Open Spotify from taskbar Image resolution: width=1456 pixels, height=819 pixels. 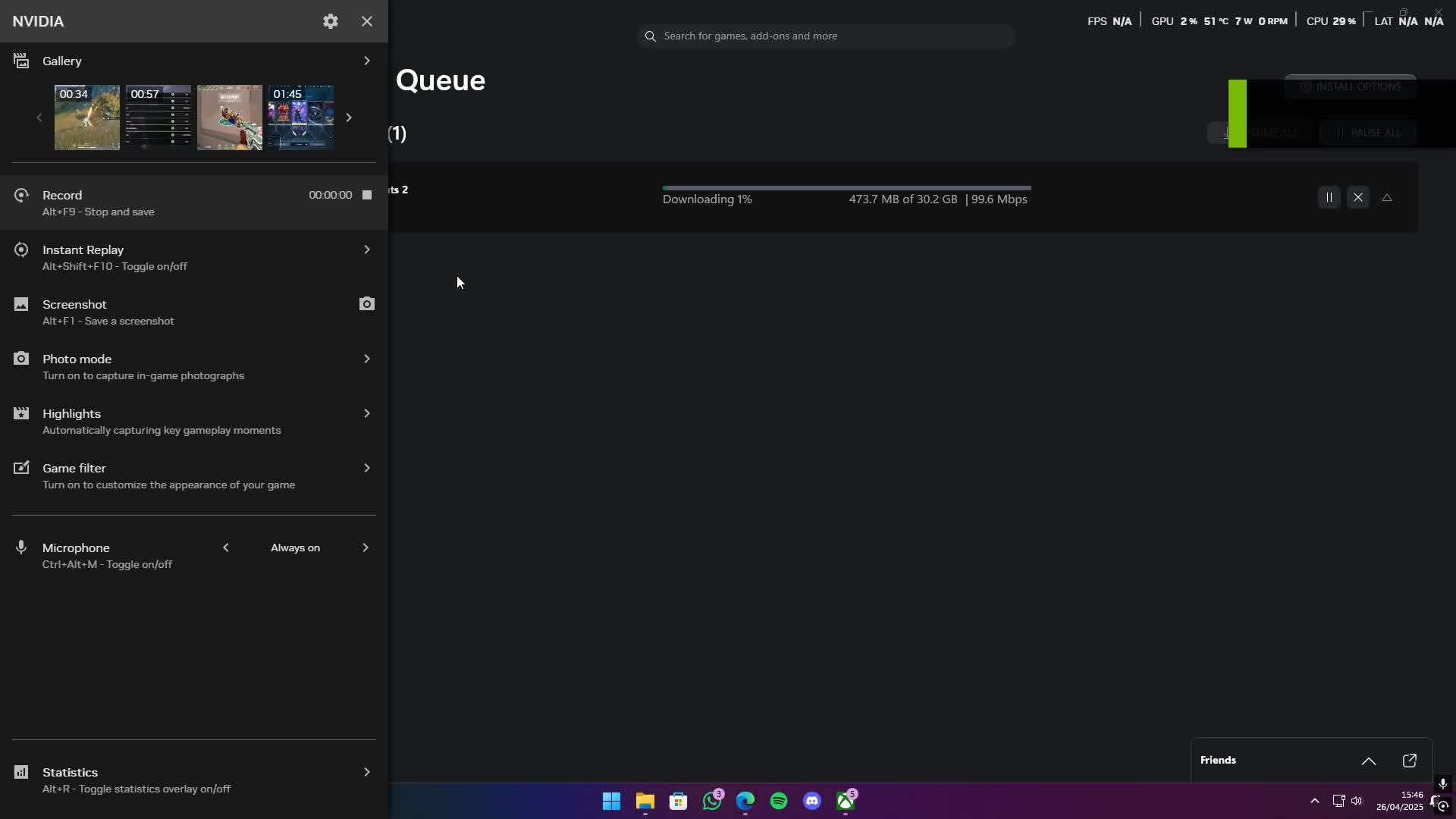click(779, 801)
